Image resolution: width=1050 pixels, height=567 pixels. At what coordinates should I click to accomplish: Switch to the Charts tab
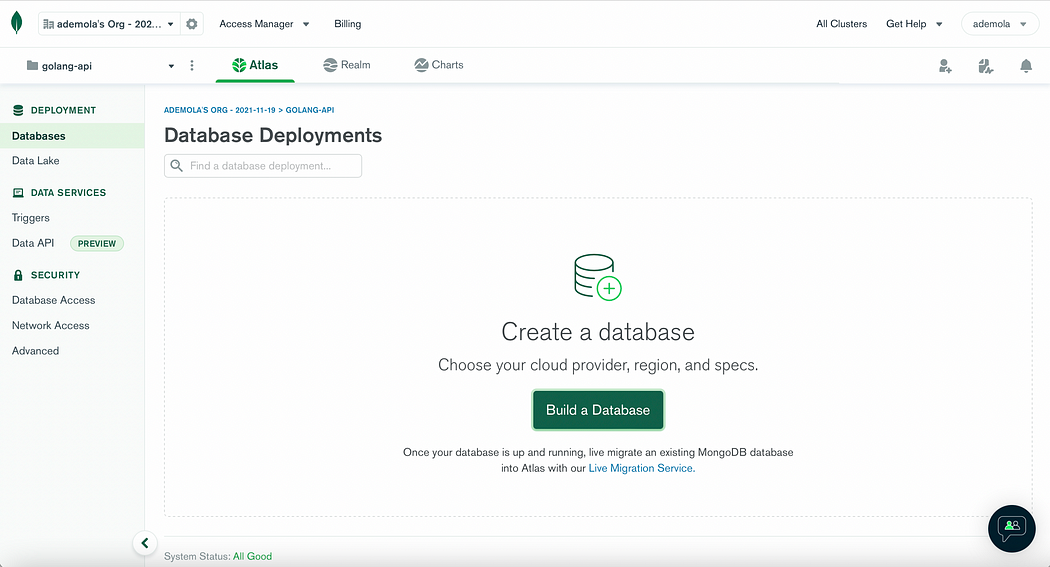click(439, 65)
